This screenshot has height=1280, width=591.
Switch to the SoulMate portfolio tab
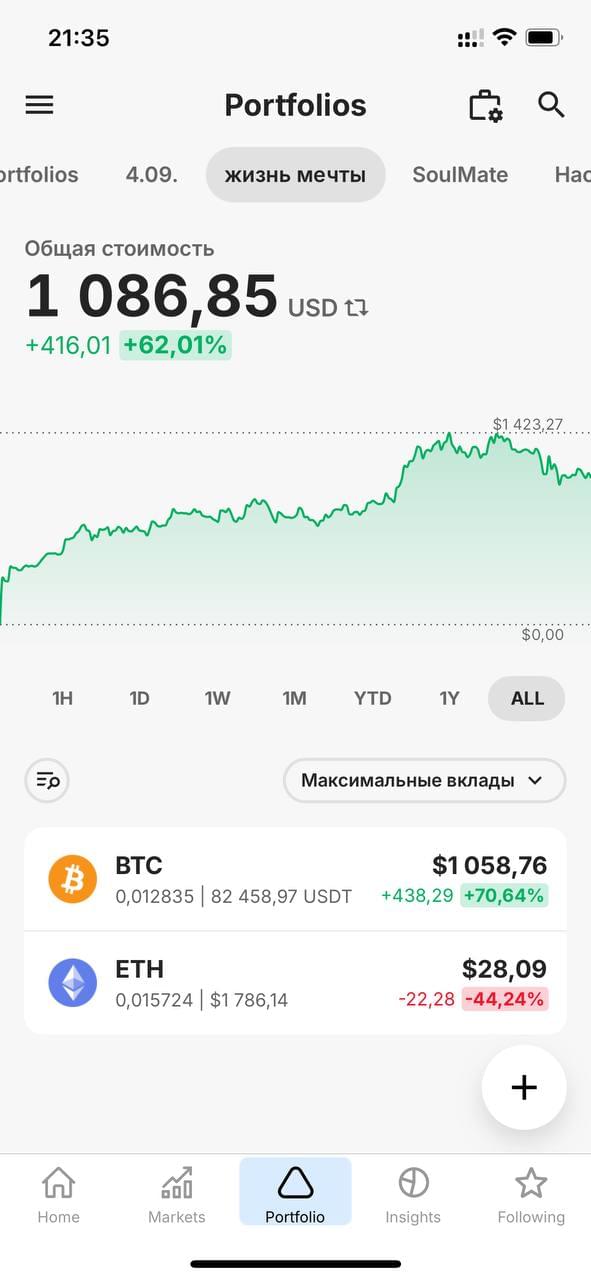coord(460,175)
